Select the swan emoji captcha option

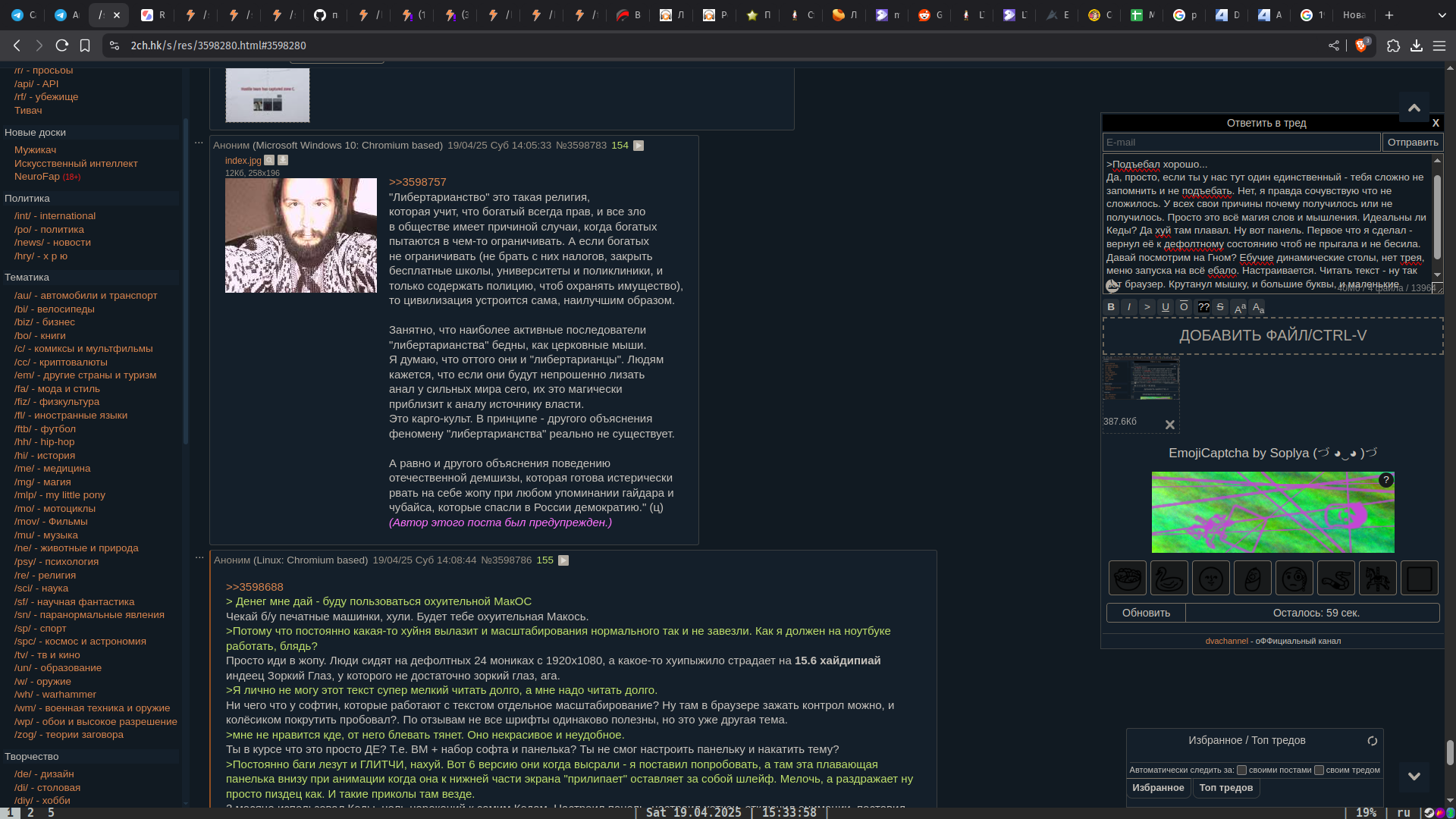1169,579
